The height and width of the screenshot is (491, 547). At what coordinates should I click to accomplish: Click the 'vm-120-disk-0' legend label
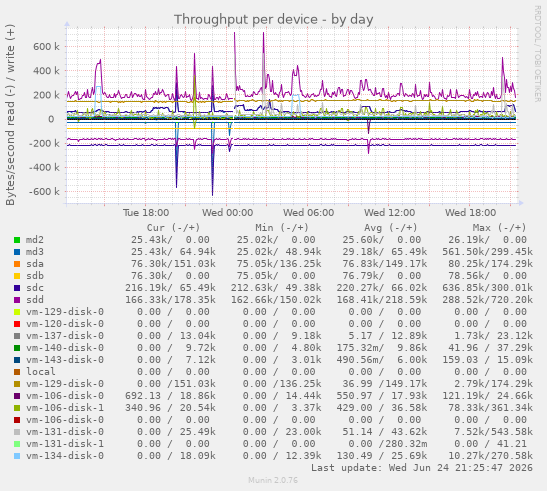pos(65,324)
